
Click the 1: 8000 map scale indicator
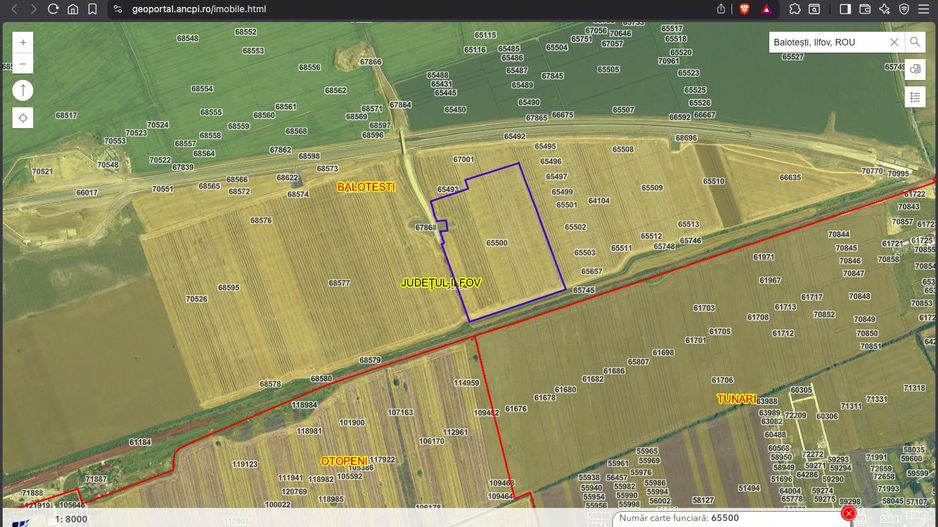pos(71,519)
